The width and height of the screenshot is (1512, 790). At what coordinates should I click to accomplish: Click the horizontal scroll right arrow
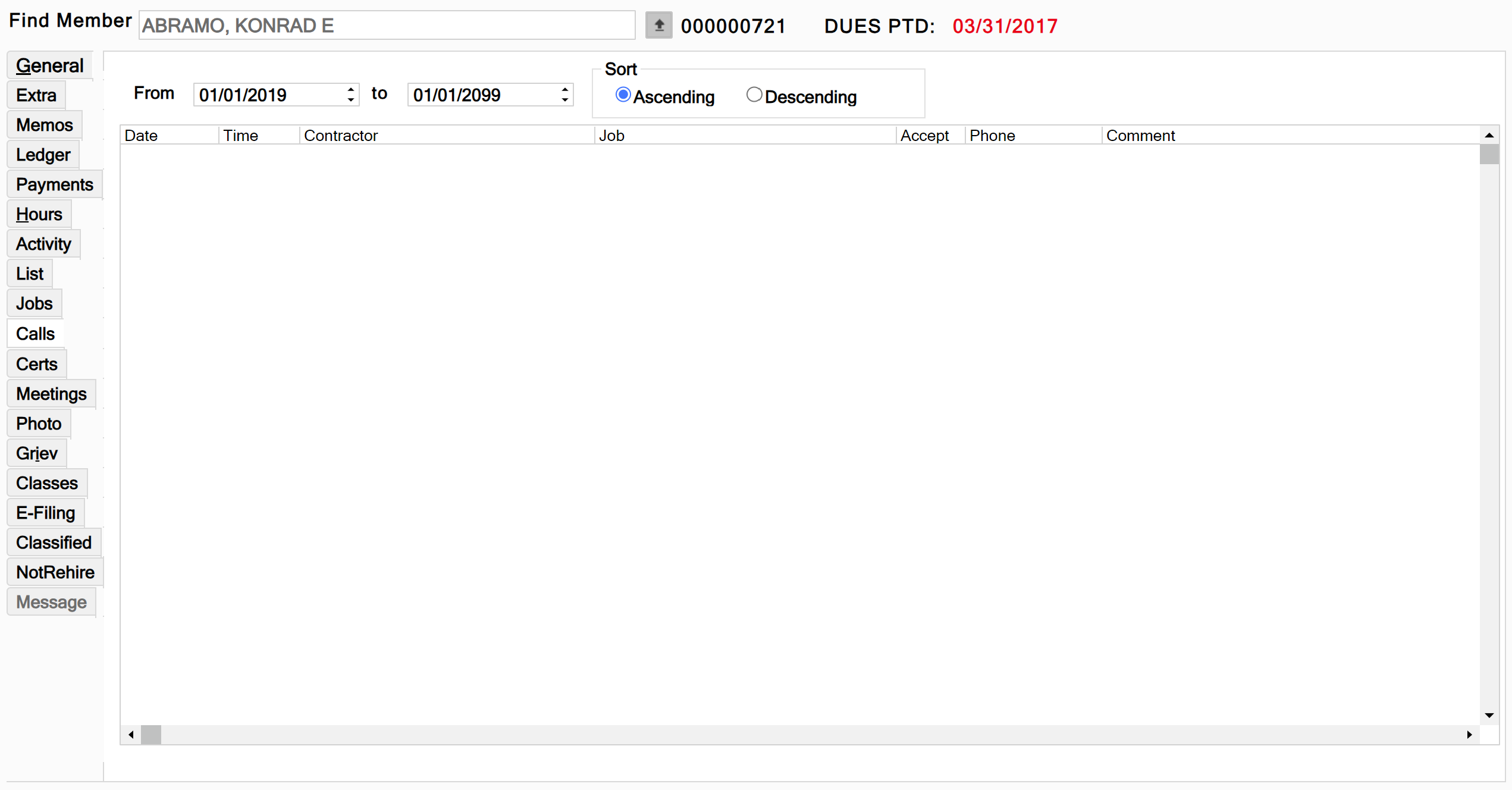[x=1469, y=735]
